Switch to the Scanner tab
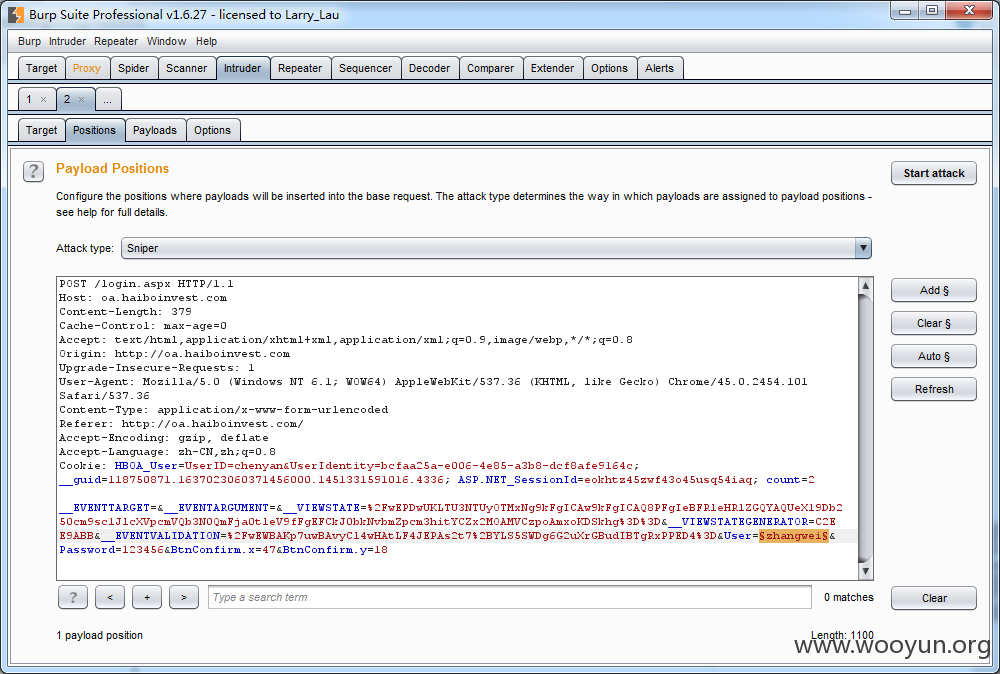Viewport: 1000px width, 674px height. [186, 68]
